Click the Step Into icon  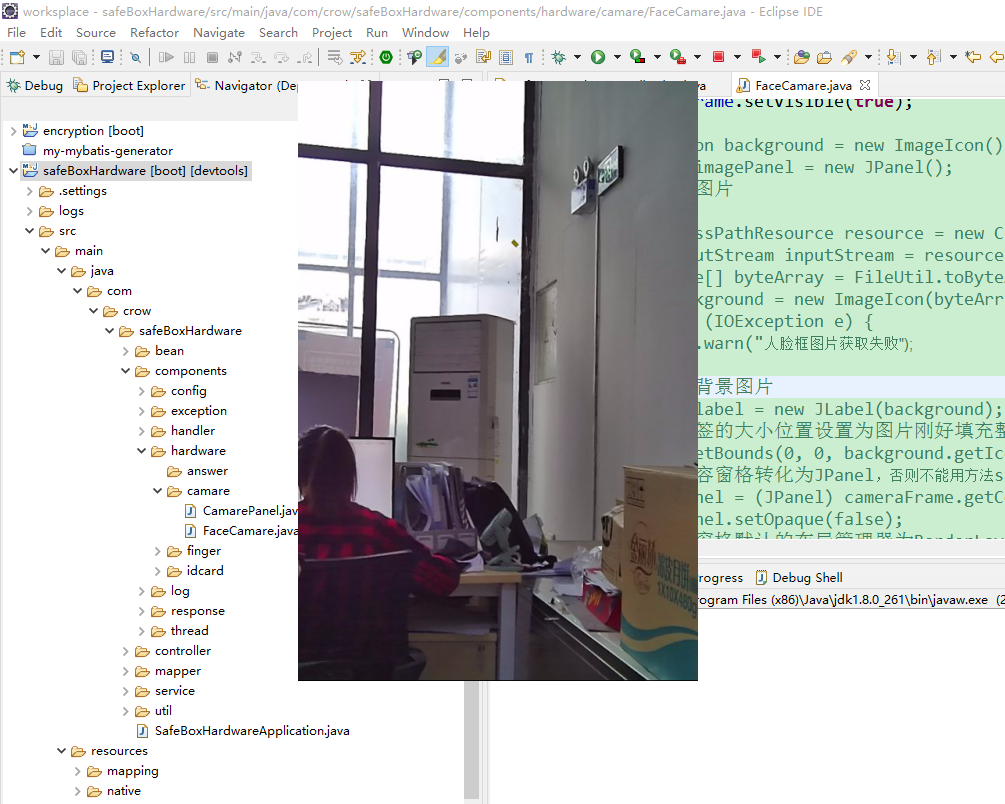click(258, 58)
